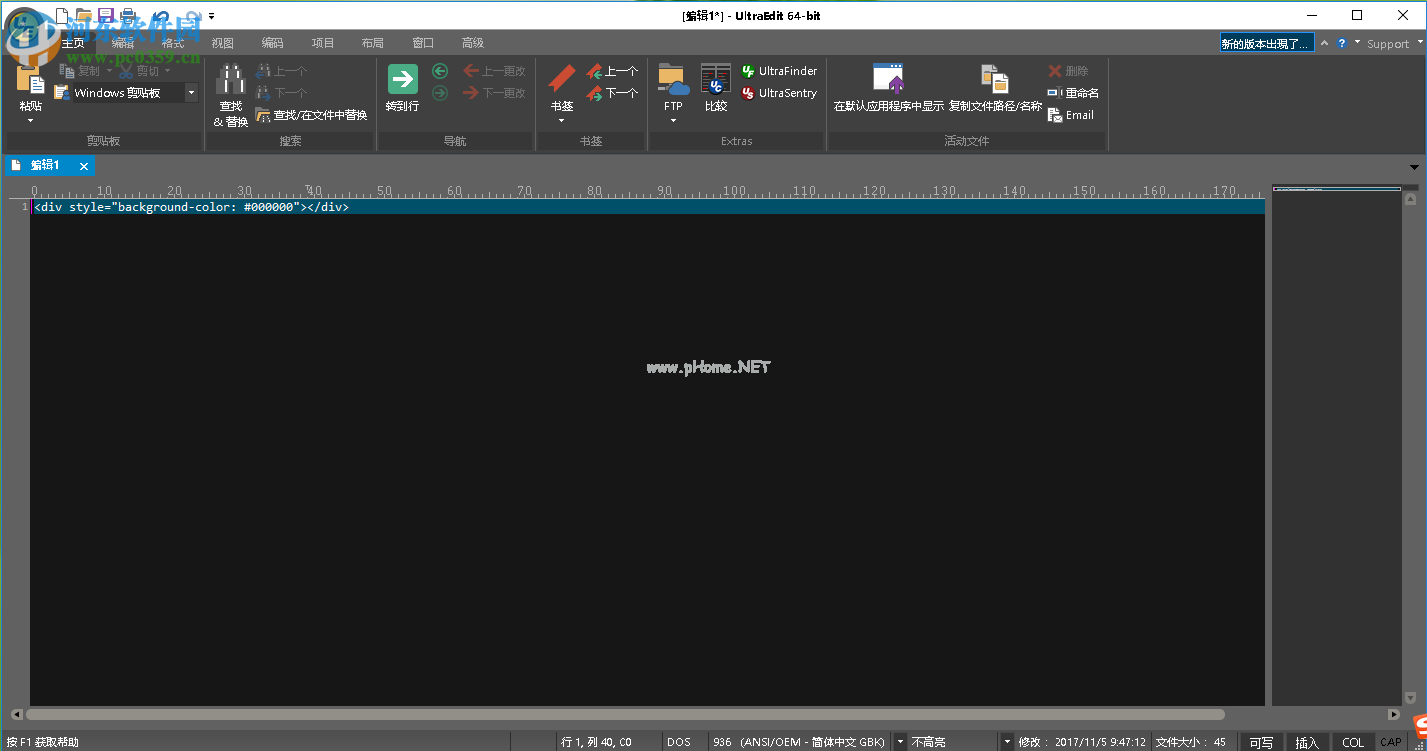
Task: Click the 新的版本出现了 notification box
Action: click(x=1267, y=43)
